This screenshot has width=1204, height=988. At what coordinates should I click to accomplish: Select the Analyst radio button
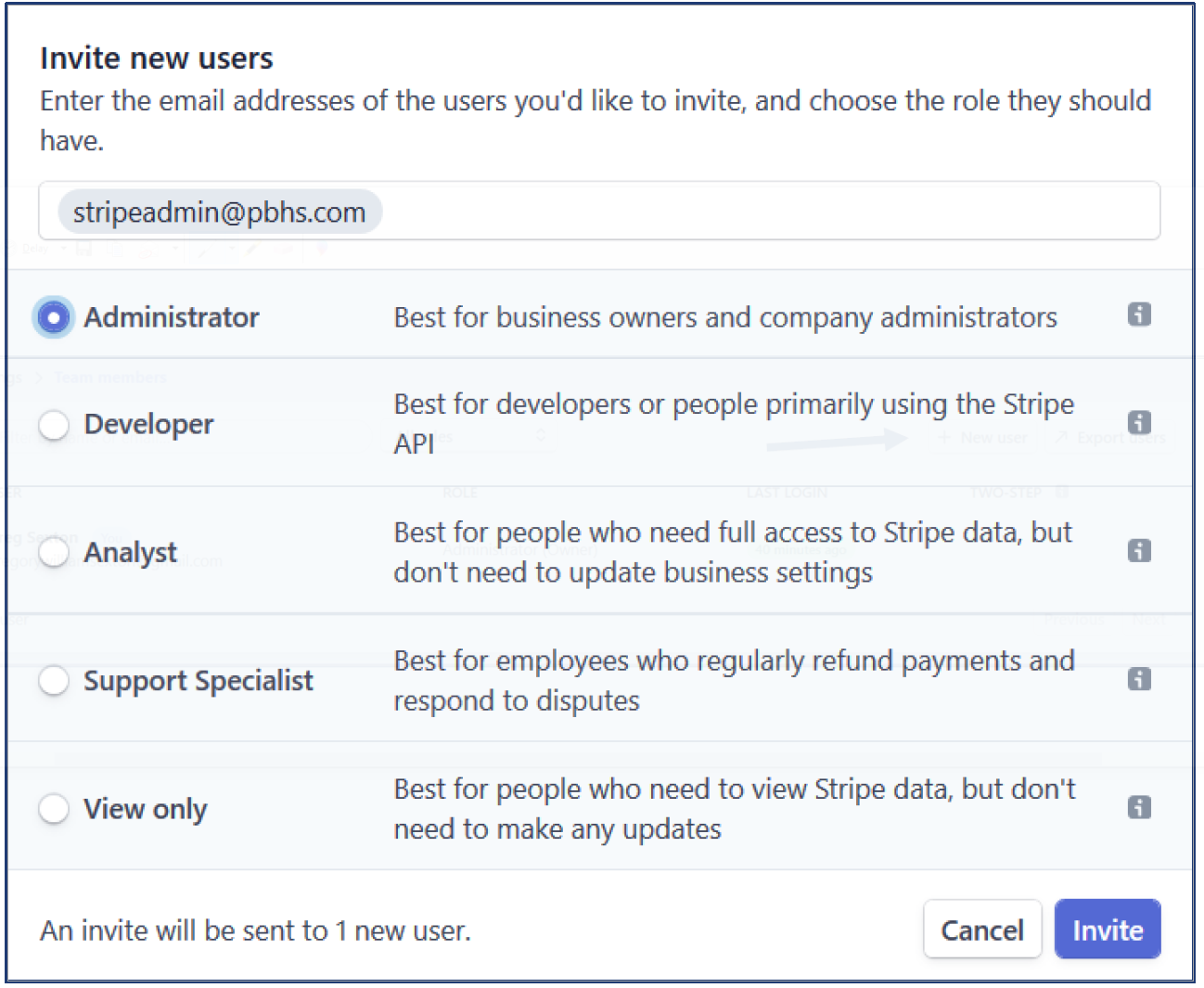54,553
